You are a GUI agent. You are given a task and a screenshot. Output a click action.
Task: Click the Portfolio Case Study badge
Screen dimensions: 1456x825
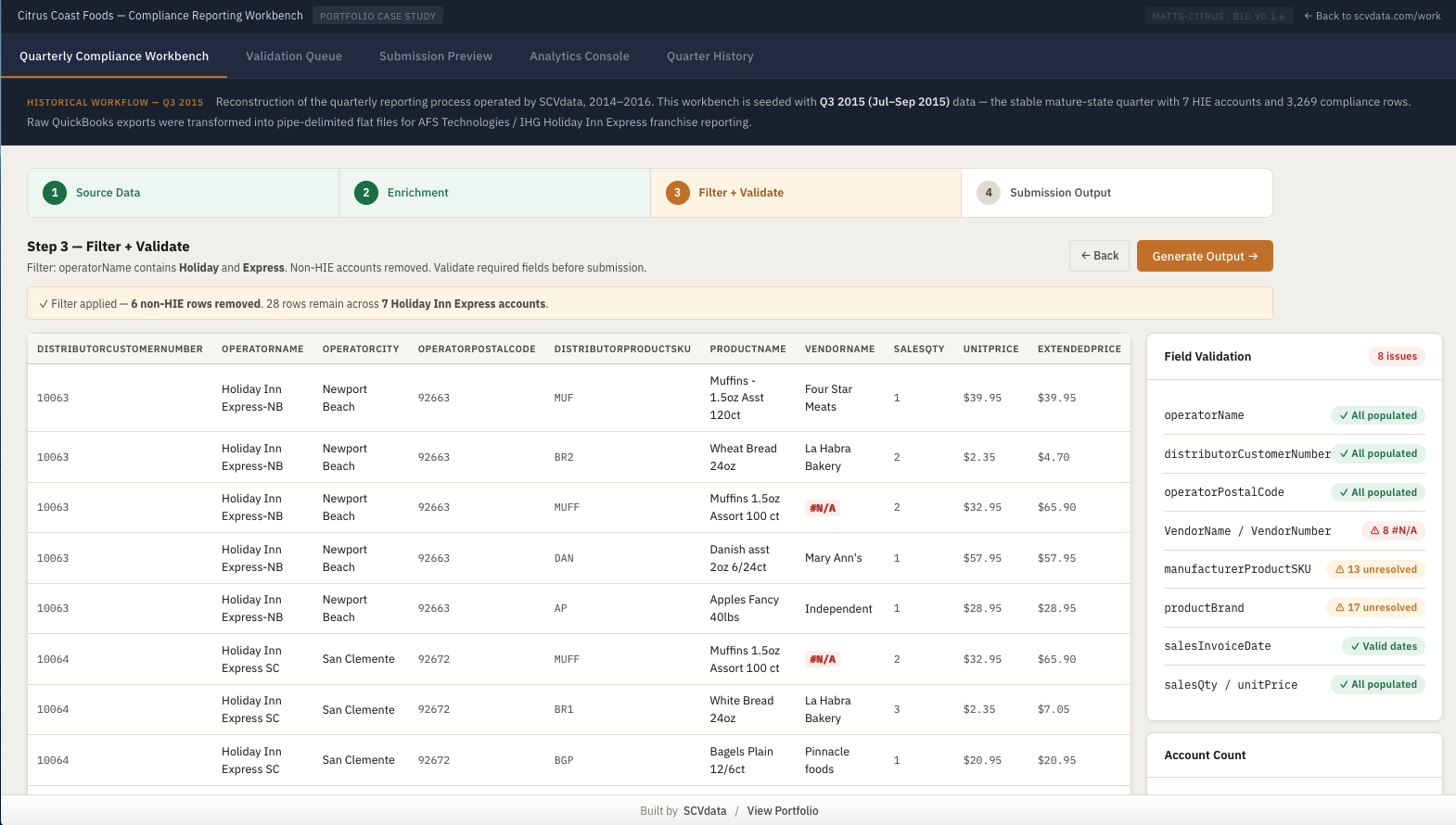(378, 16)
